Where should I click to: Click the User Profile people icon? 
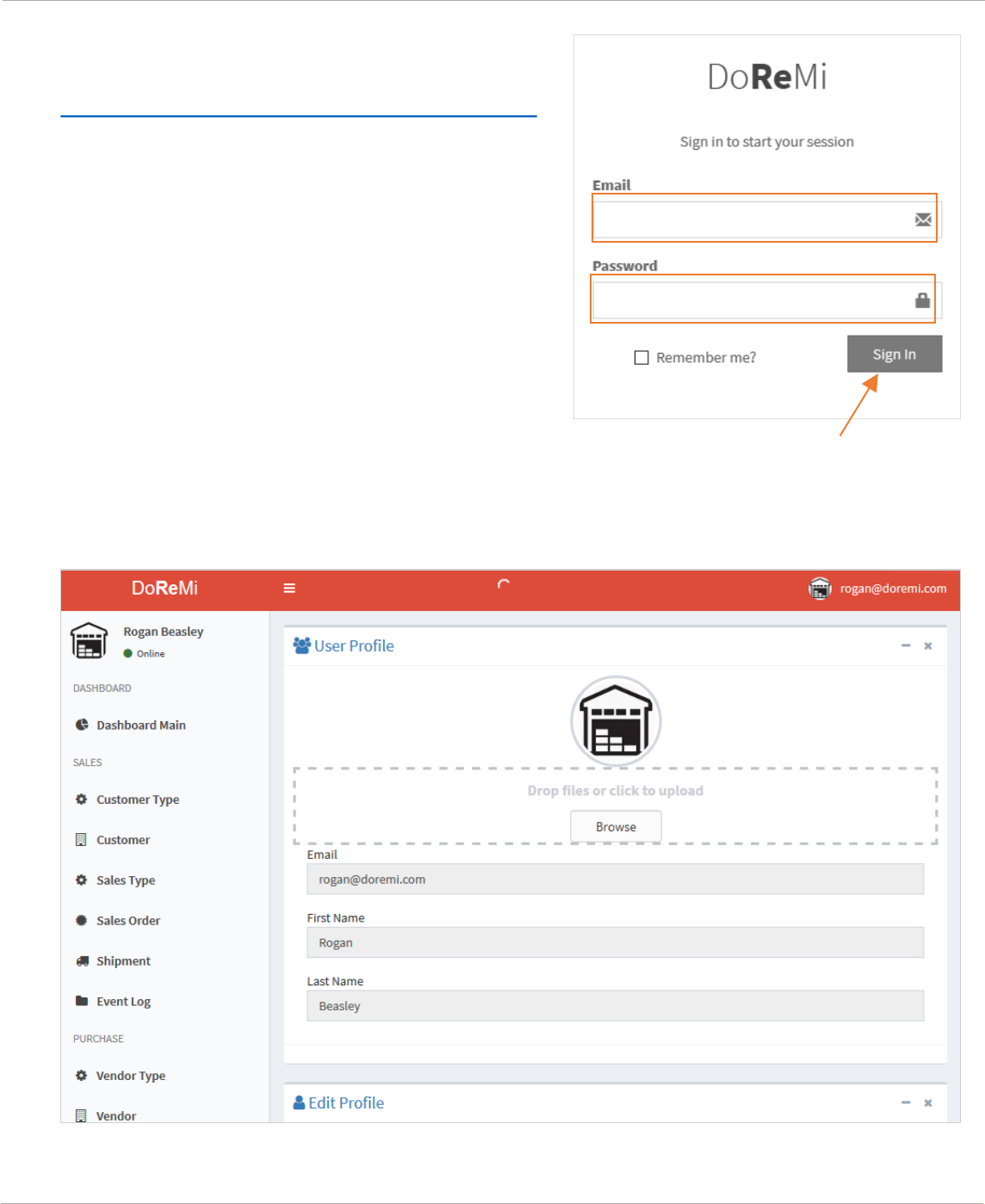tap(301, 645)
